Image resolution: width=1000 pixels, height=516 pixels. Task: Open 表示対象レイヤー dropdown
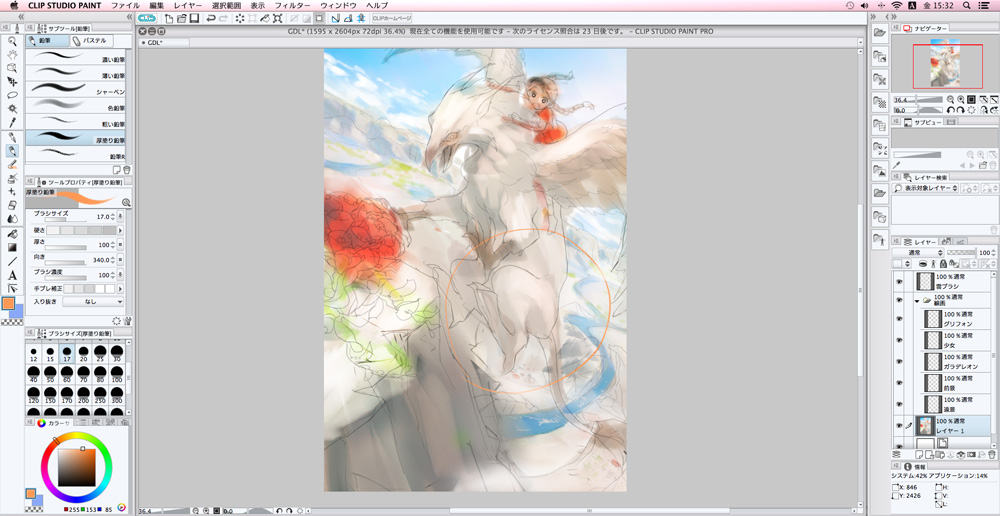pyautogui.click(x=926, y=188)
